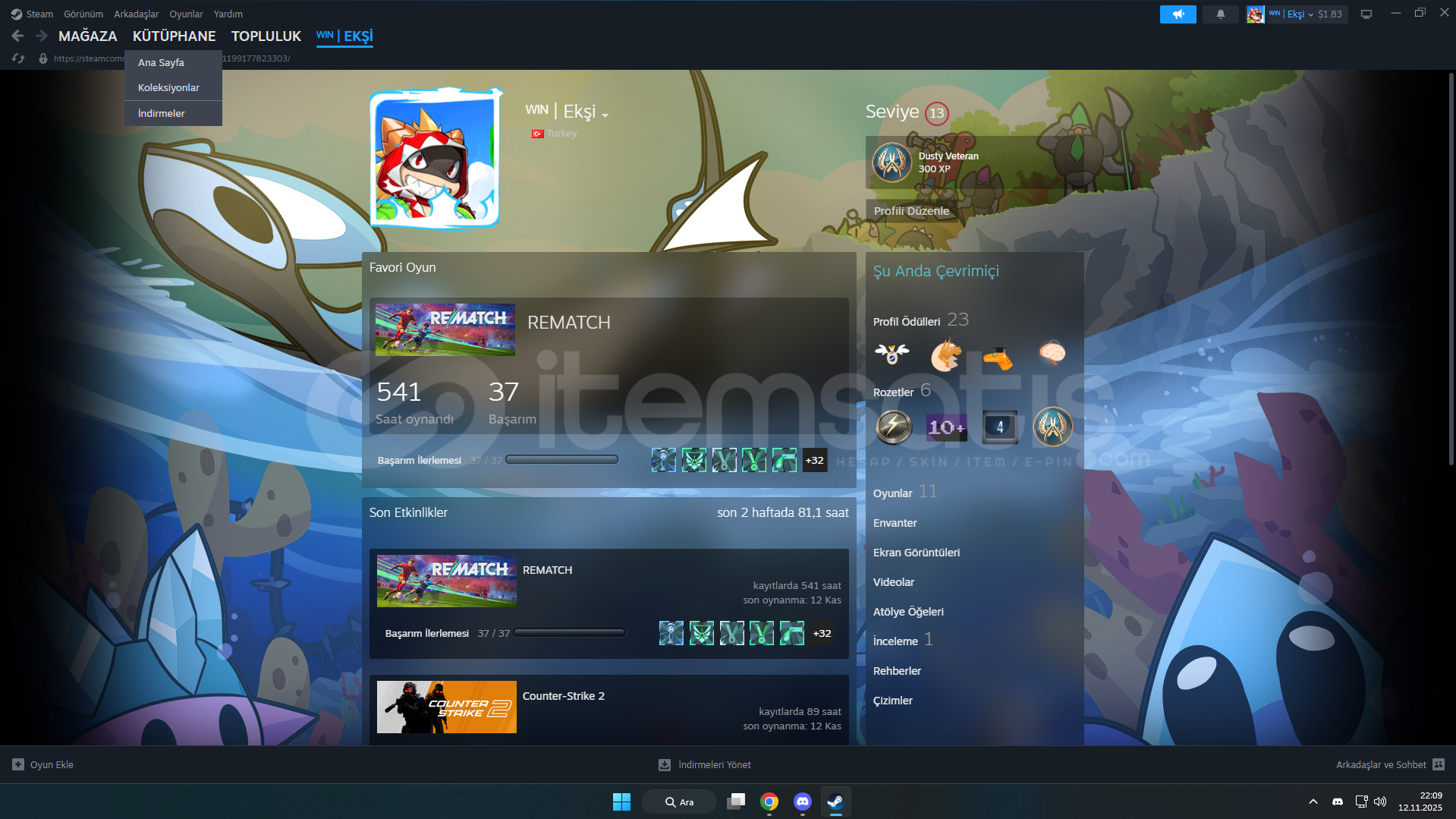Open the friends chat grid icon
Image resolution: width=1456 pixels, height=819 pixels.
(x=1439, y=764)
